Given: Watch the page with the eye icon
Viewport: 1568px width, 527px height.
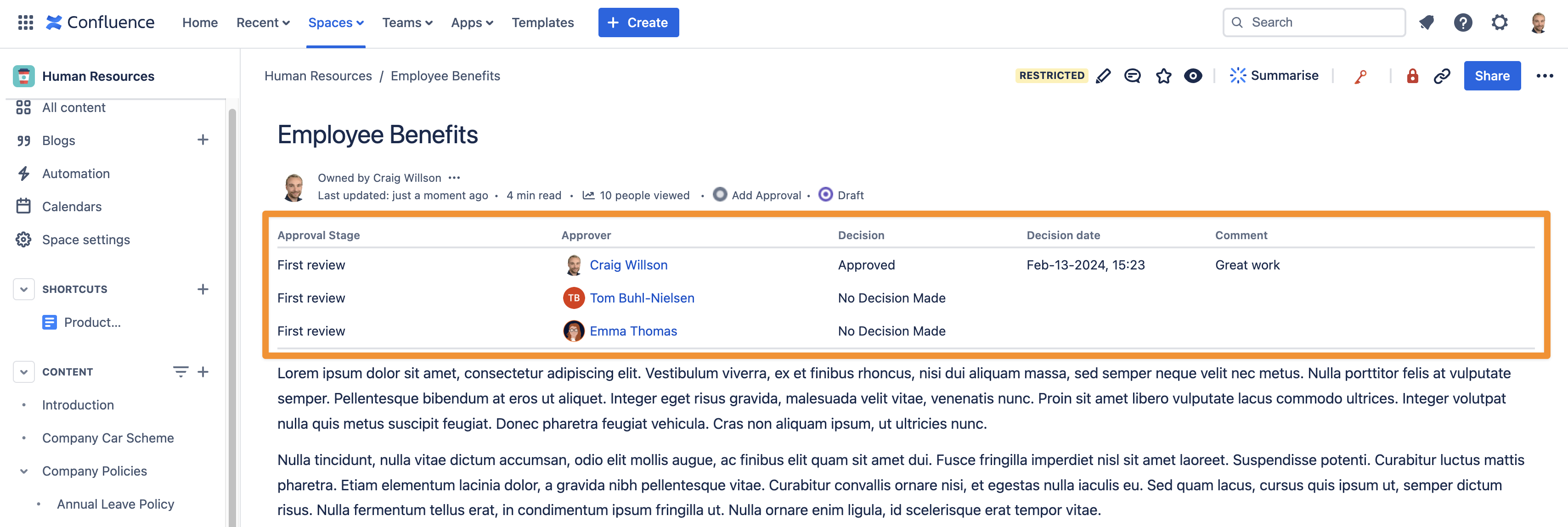Looking at the screenshot, I should [x=1193, y=75].
